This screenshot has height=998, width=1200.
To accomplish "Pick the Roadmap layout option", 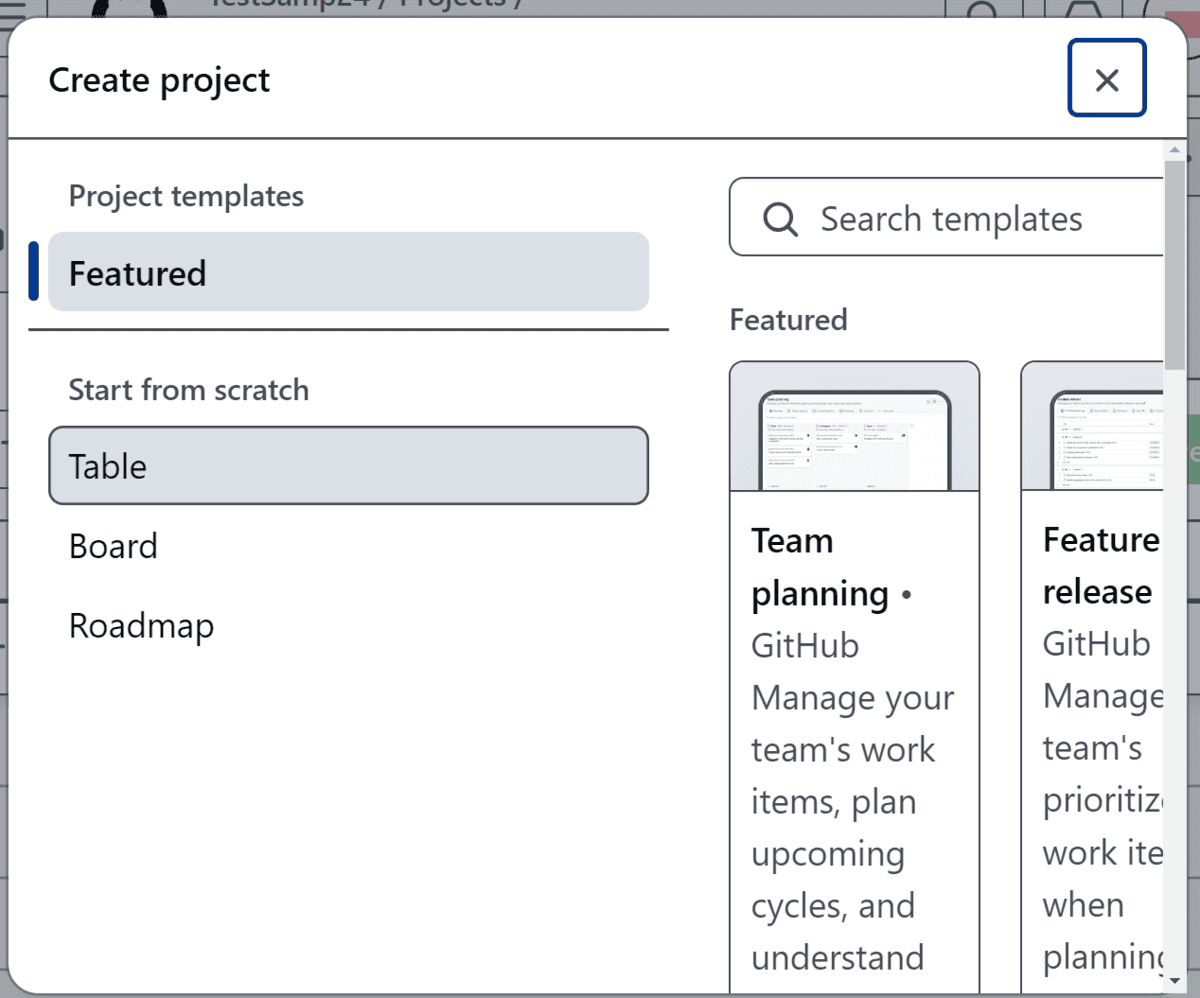I will coord(141,626).
